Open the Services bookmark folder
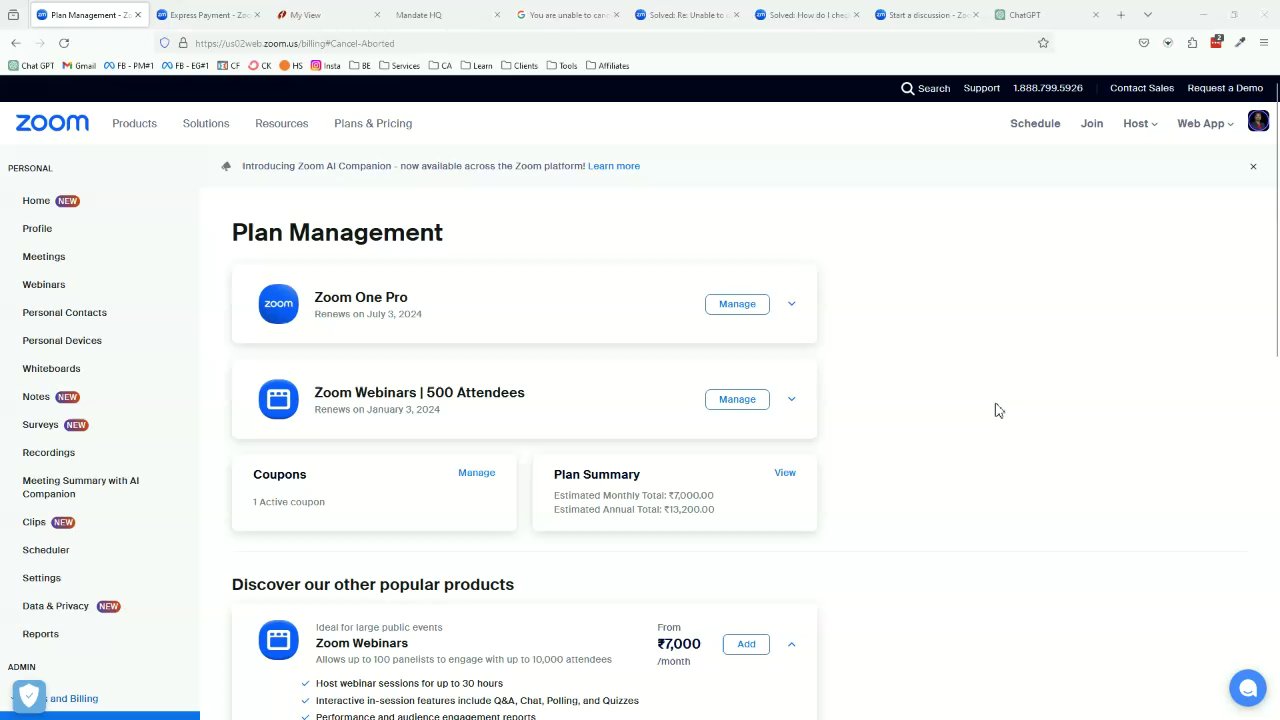This screenshot has height=720, width=1280. tap(399, 66)
